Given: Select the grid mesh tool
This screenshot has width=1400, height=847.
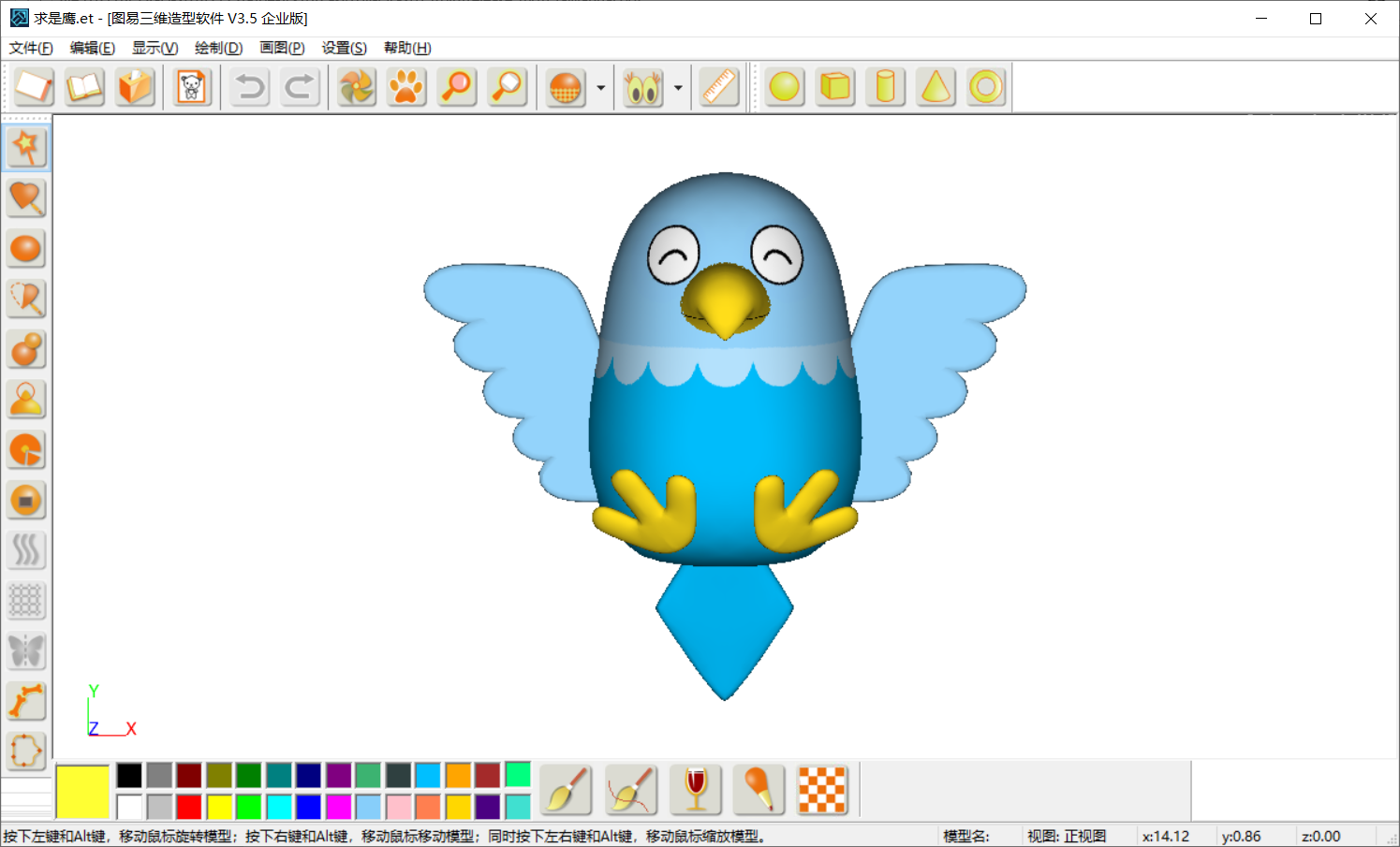Looking at the screenshot, I should (26, 601).
